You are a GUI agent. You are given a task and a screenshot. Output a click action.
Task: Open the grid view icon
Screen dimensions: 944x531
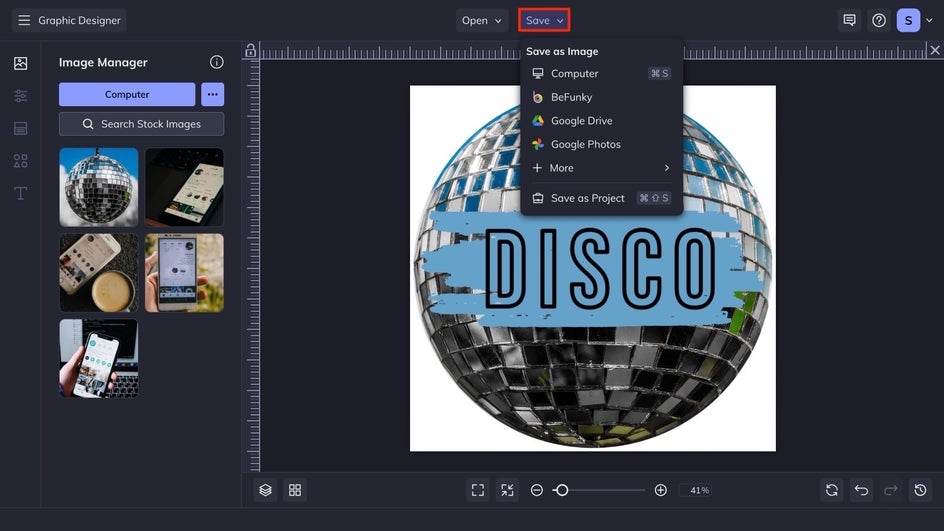click(x=295, y=490)
